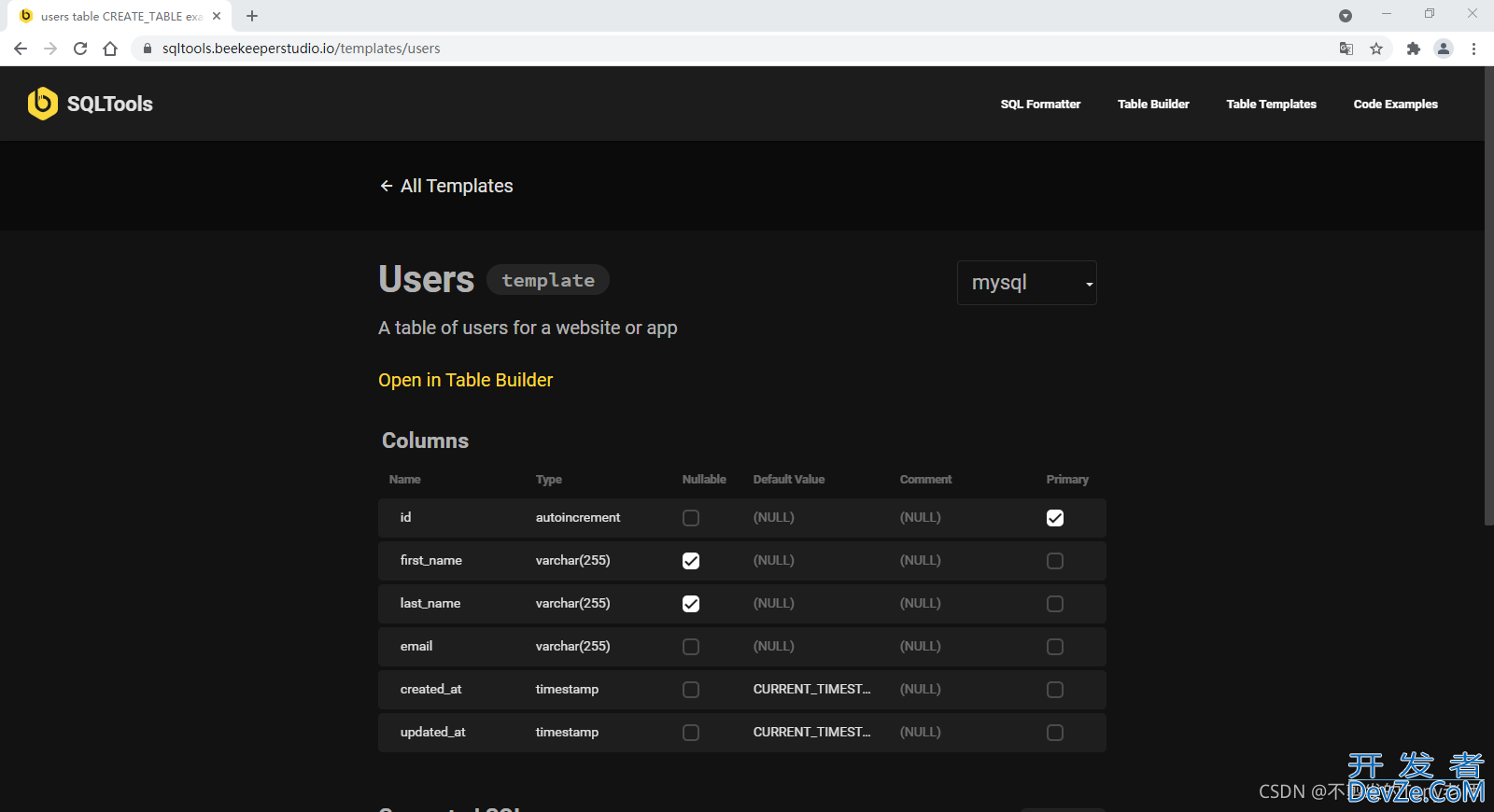Toggle Primary checkbox for email row

[1055, 647]
